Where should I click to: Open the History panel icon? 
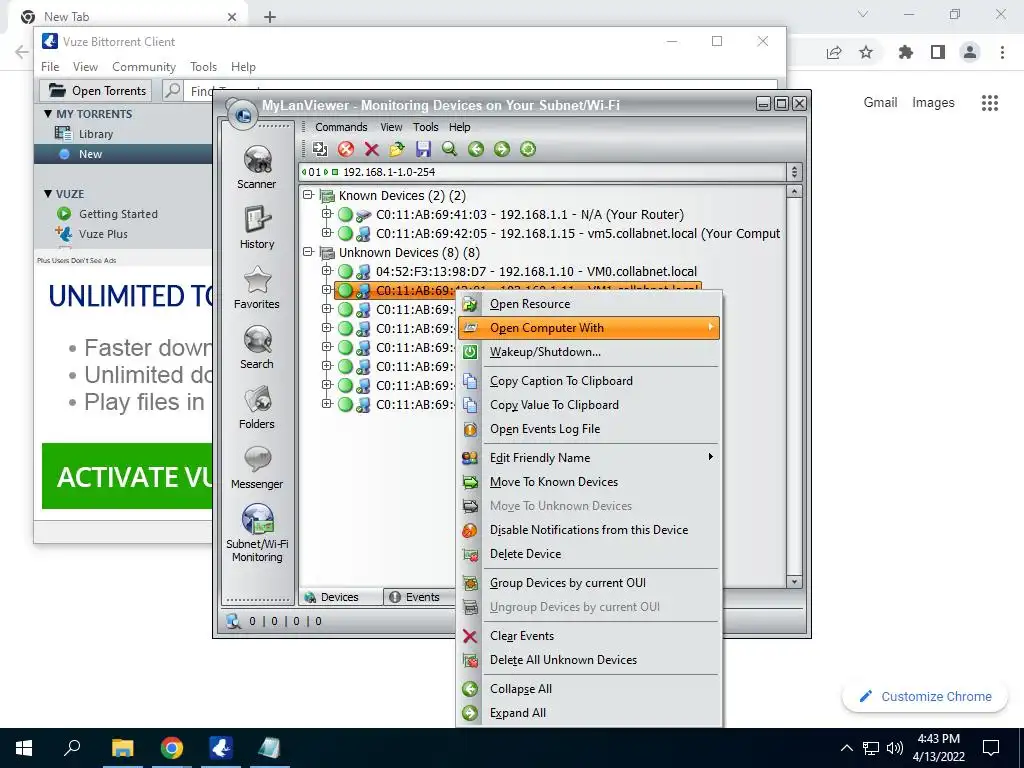(x=257, y=227)
